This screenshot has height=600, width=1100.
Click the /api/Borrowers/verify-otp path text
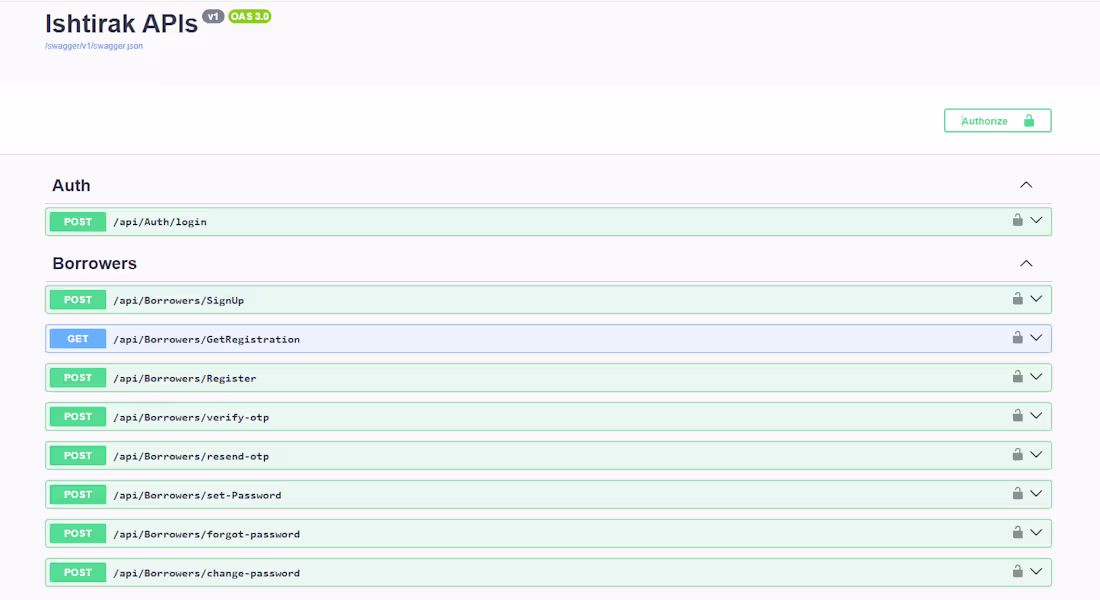tap(191, 417)
